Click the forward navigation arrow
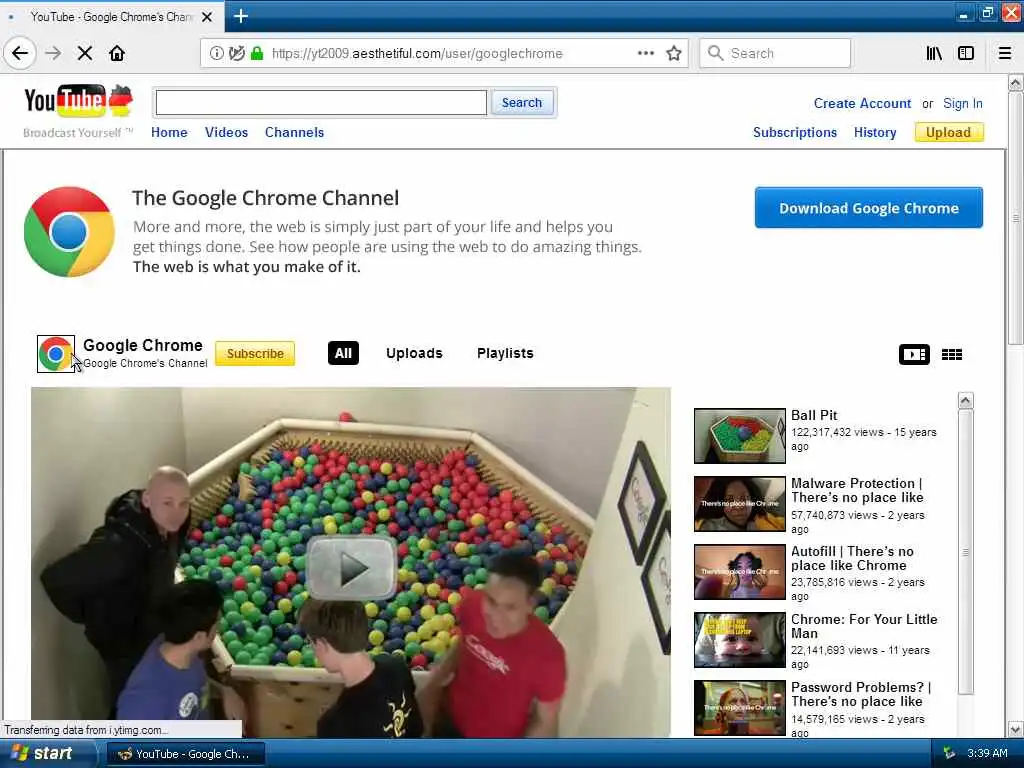1024x768 pixels. click(x=53, y=53)
